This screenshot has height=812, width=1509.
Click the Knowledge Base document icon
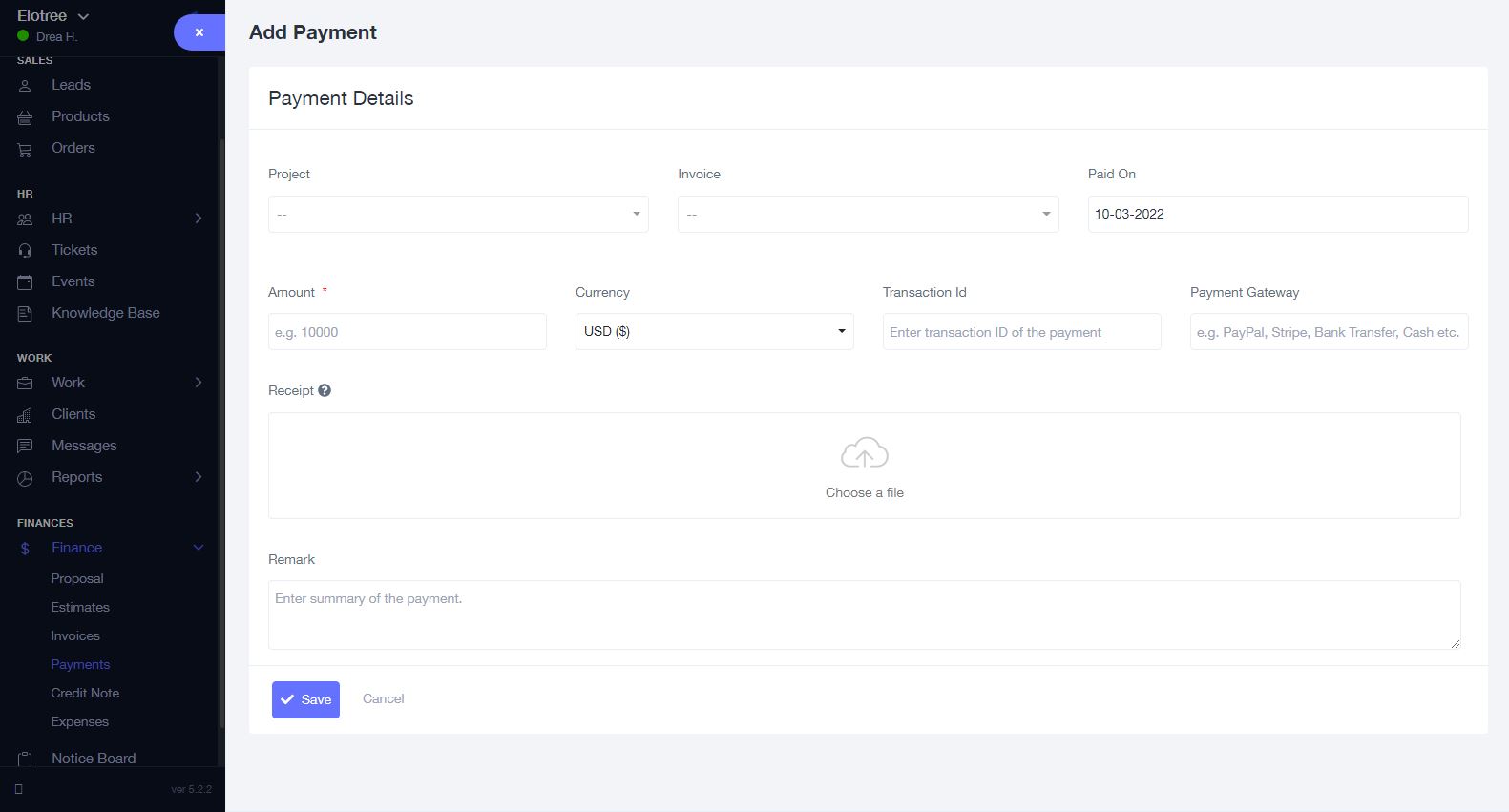pos(25,314)
